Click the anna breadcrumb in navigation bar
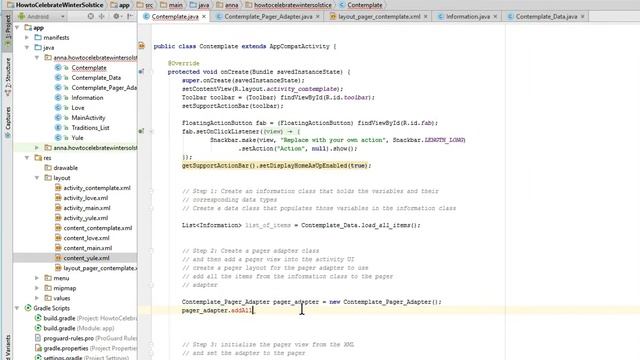640x360 pixels. click(227, 5)
